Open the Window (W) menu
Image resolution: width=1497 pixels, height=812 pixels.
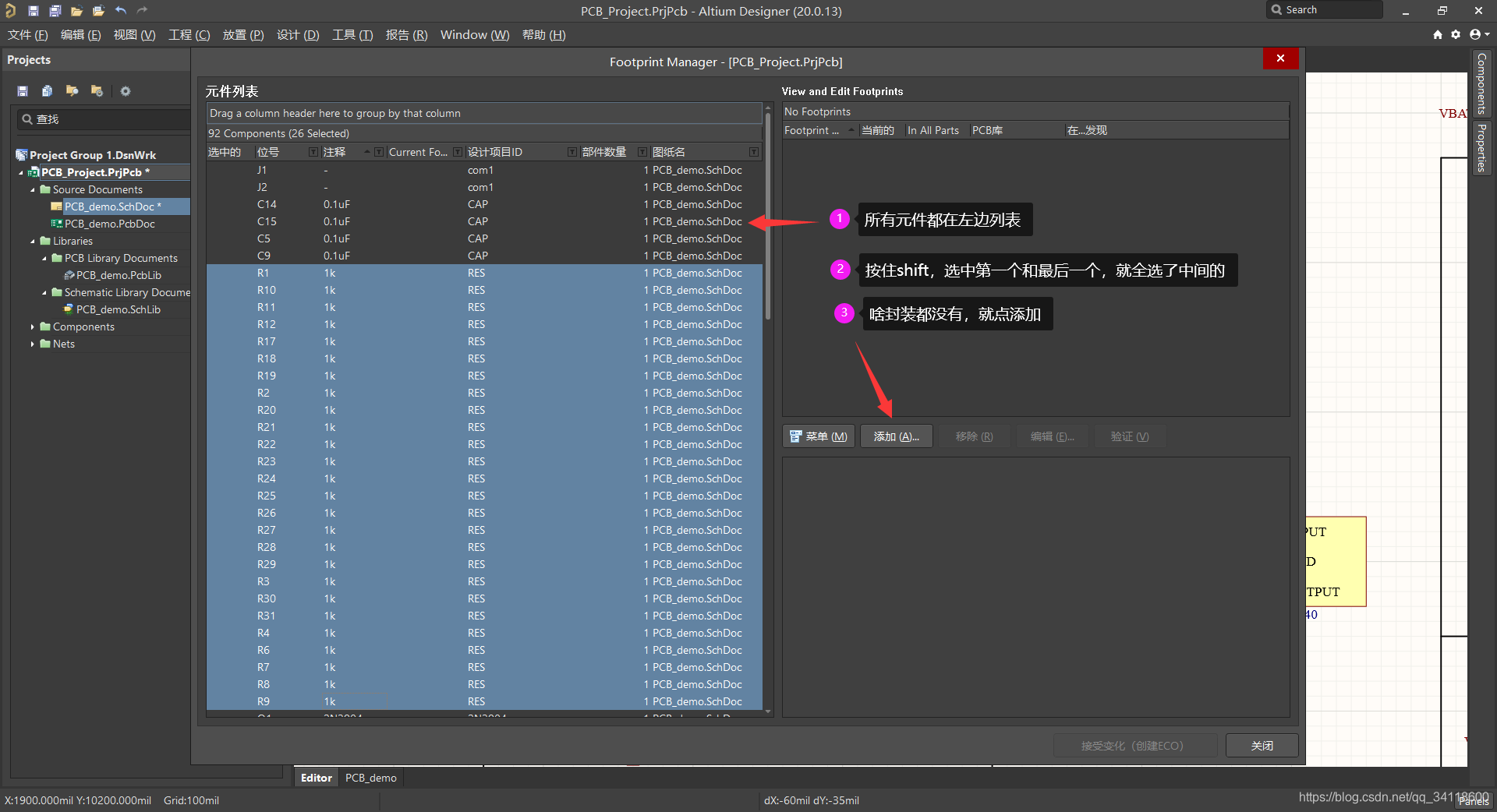(475, 35)
